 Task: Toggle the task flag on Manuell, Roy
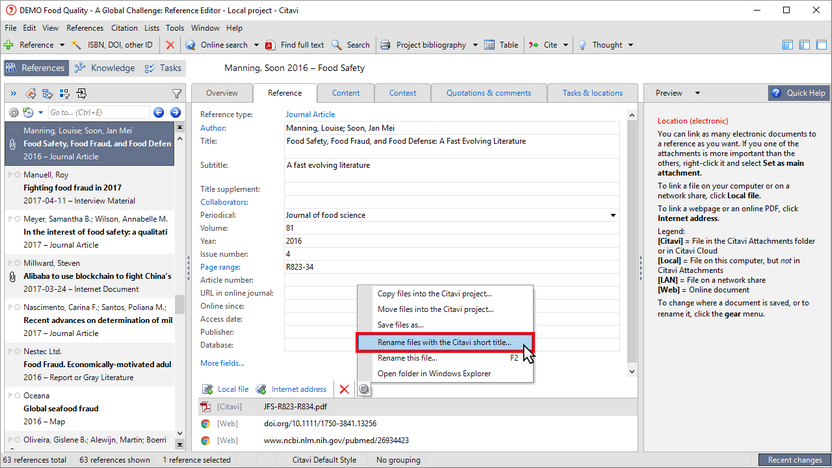(x=10, y=175)
